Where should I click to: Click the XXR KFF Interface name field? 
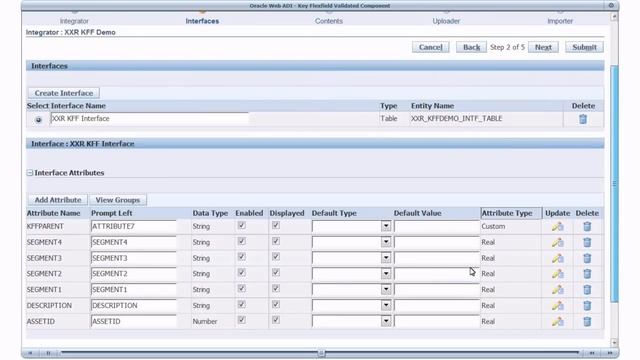click(x=149, y=119)
